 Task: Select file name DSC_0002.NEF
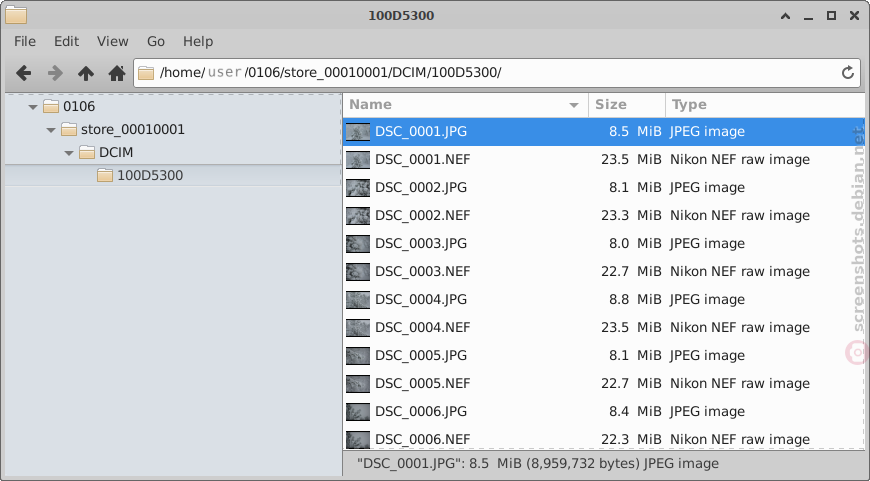423,216
